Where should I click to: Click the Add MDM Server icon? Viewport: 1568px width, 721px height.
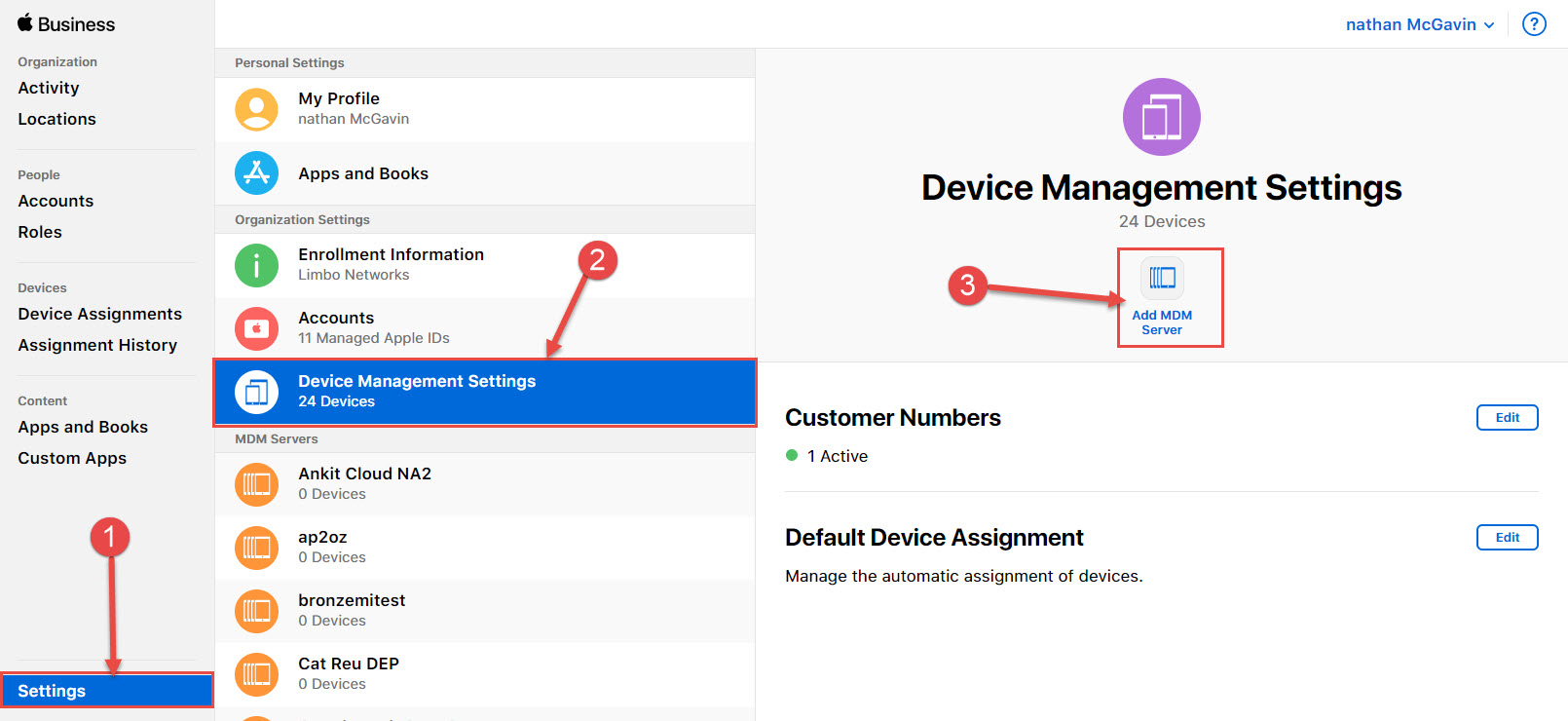[x=1162, y=279]
